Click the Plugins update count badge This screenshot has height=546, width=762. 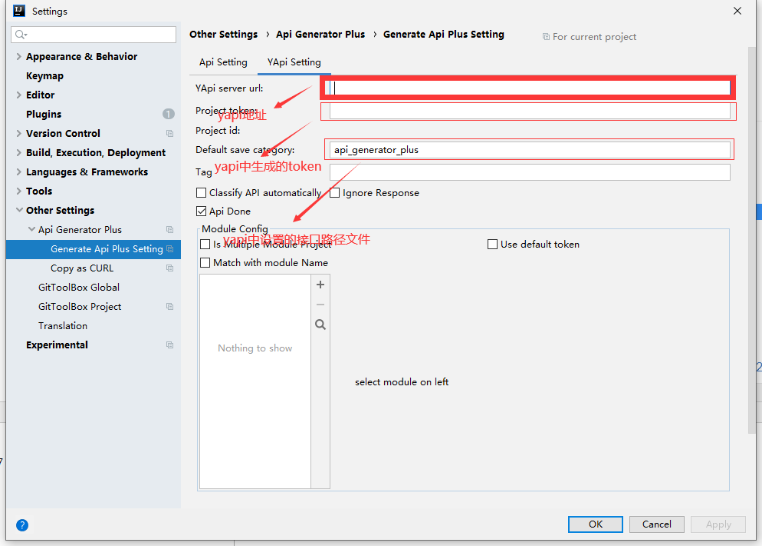coord(169,114)
